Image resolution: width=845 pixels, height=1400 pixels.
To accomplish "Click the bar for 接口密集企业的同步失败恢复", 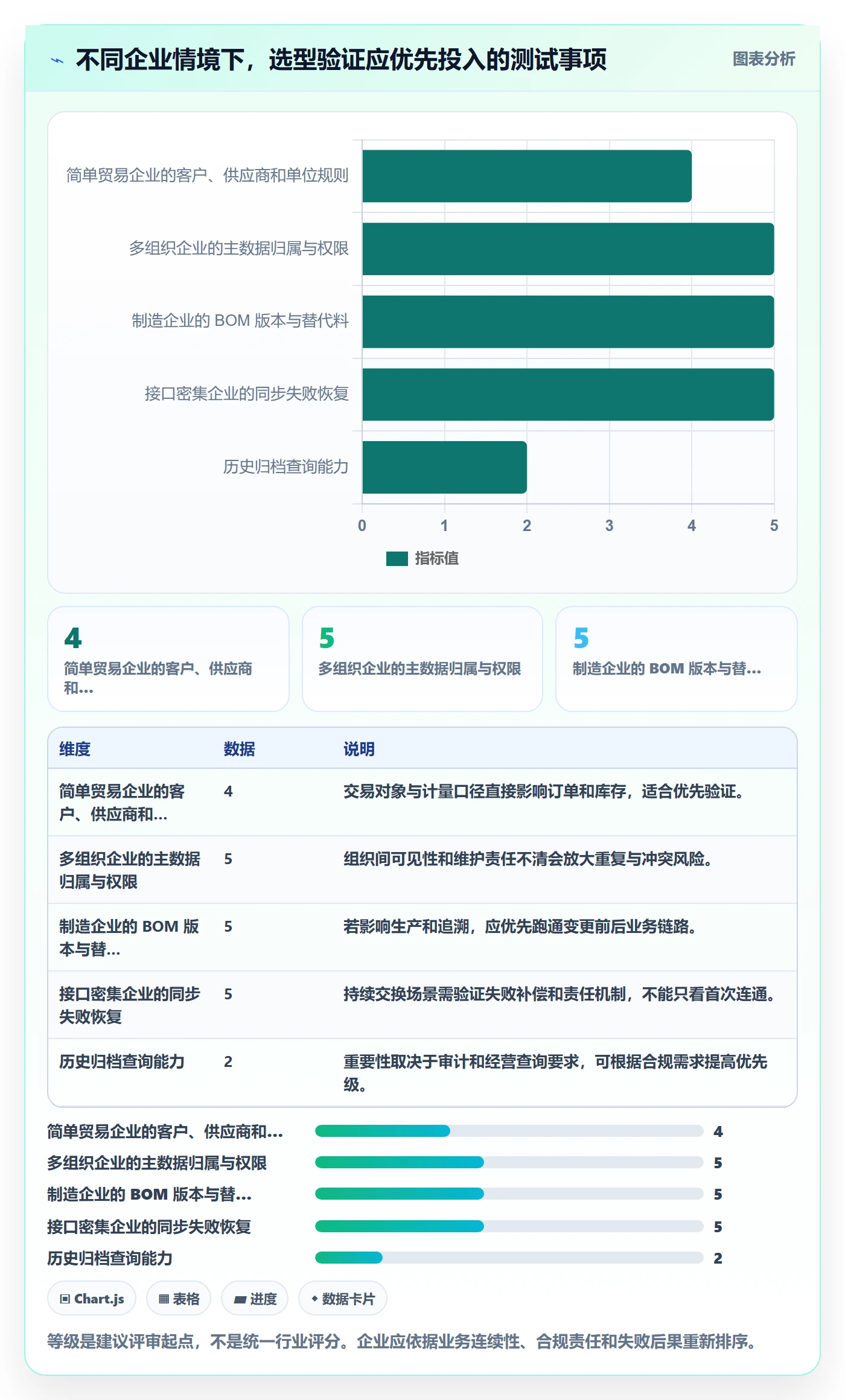I will [568, 394].
